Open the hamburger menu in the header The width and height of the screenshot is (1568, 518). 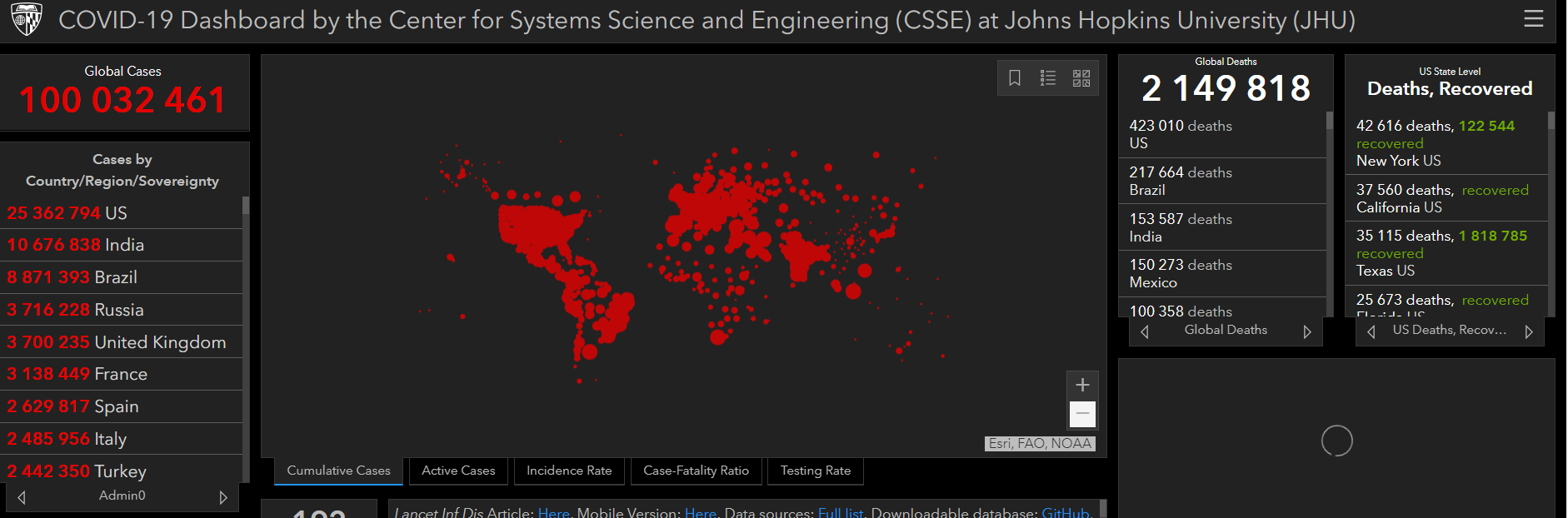click(x=1534, y=18)
